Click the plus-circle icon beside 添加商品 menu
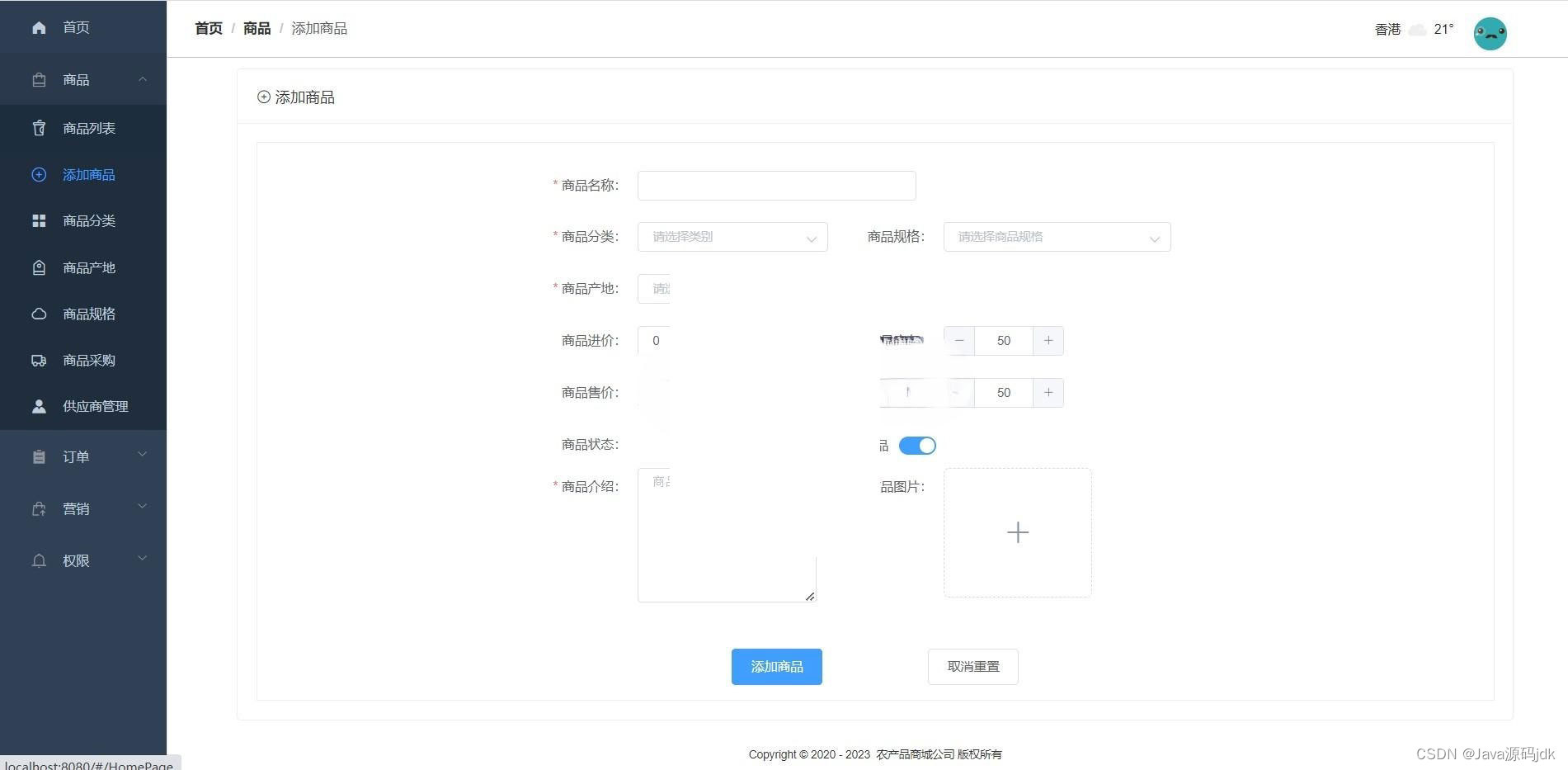 [39, 175]
